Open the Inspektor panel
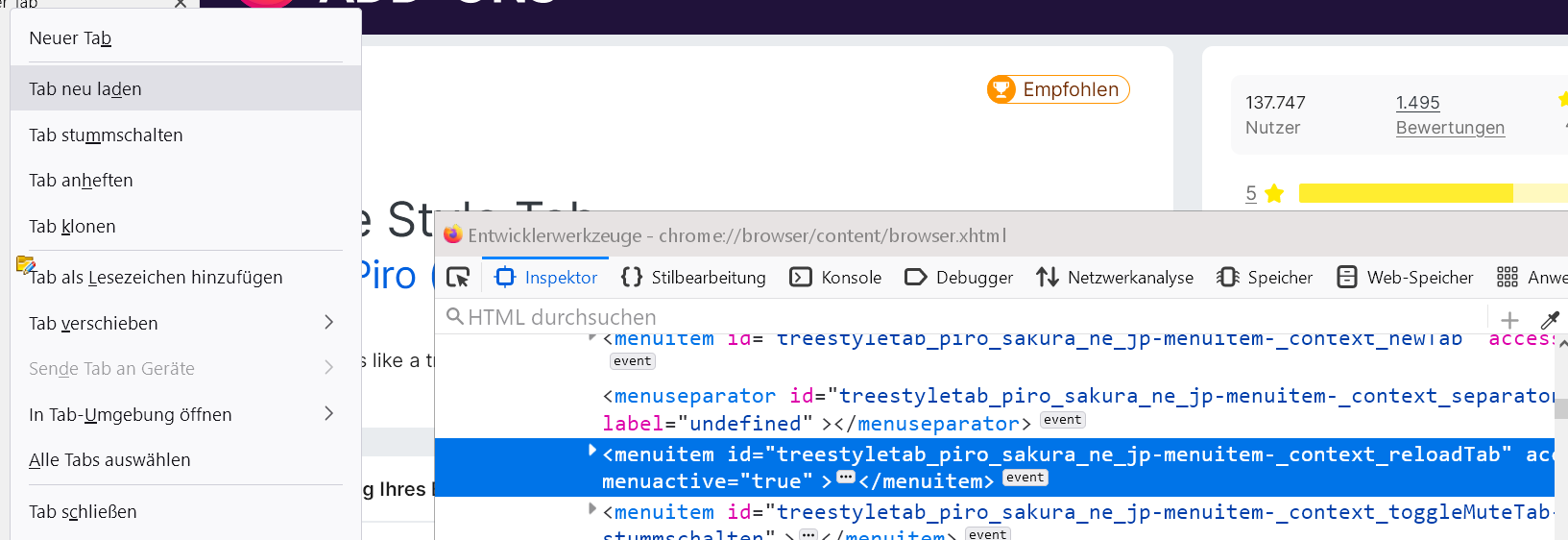Screen dimensions: 1568x540 point(545,278)
